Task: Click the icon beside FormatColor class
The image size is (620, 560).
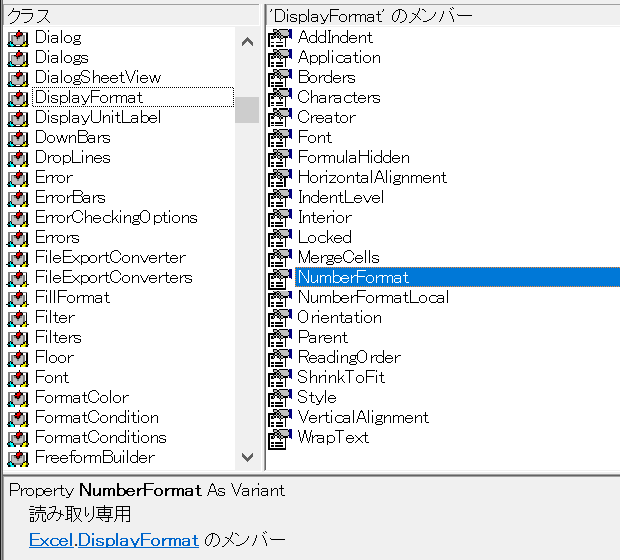Action: [18, 398]
